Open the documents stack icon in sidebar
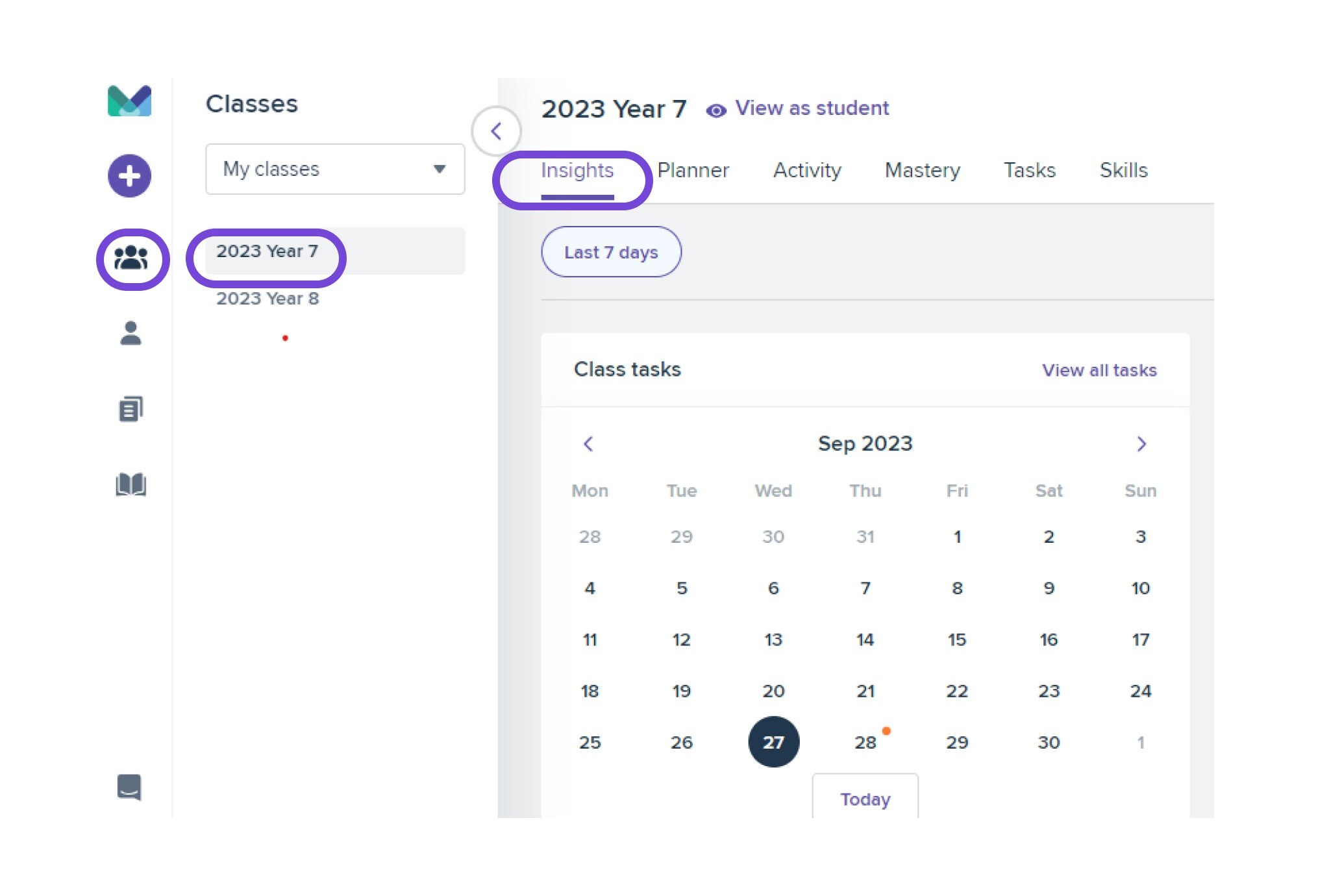Screen dimensions: 1318x896 [131, 408]
